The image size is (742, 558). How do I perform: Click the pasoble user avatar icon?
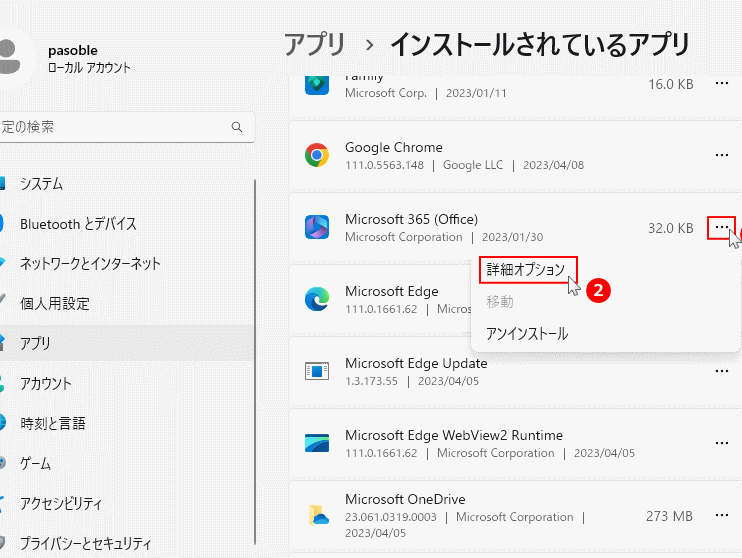(x=9, y=57)
